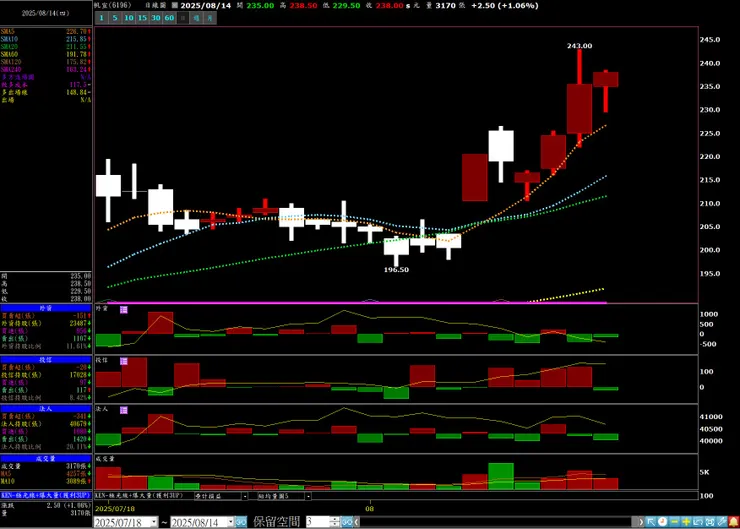
Task: Click the closing price 238.00 in header
Action: [x=389, y=6]
